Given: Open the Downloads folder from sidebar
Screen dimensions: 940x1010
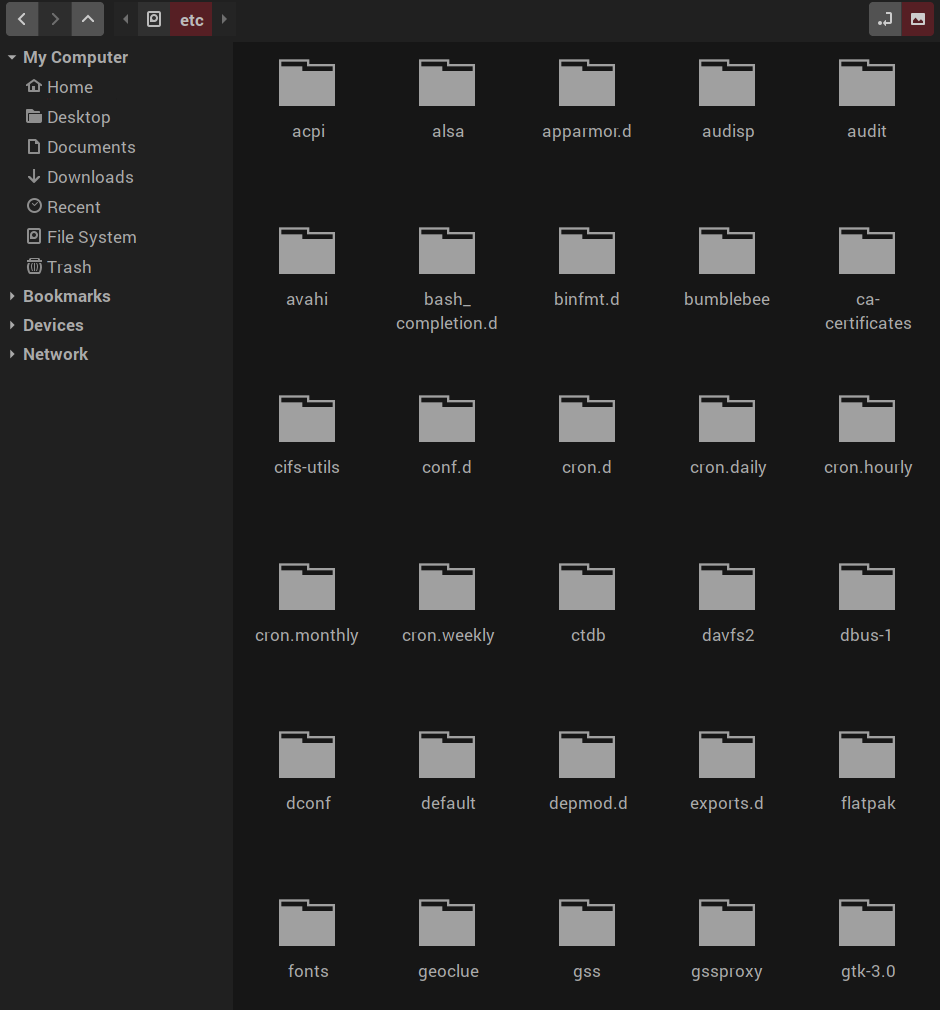Looking at the screenshot, I should coord(89,177).
